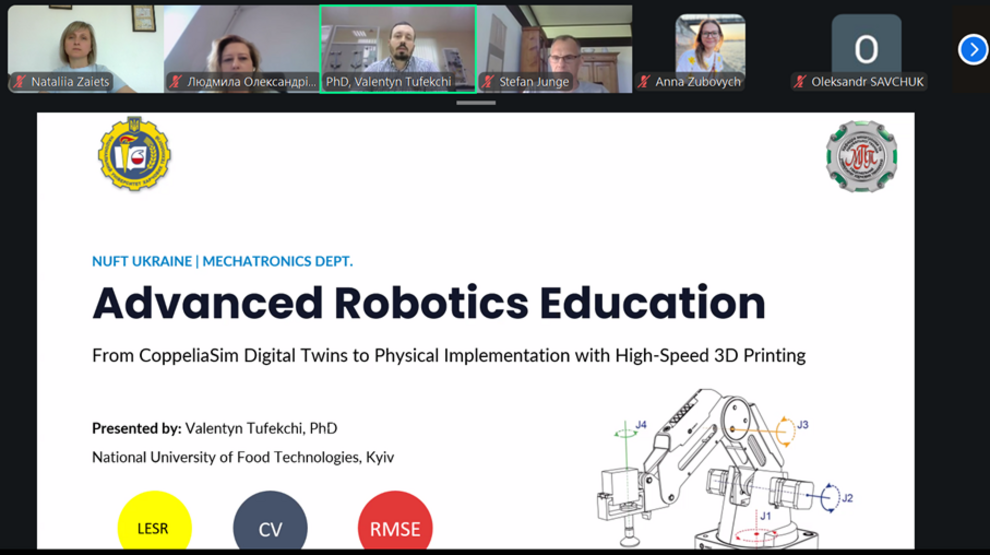Click the J2 joint label on robot diagram
Screen dimensions: 990x555
(x=847, y=498)
